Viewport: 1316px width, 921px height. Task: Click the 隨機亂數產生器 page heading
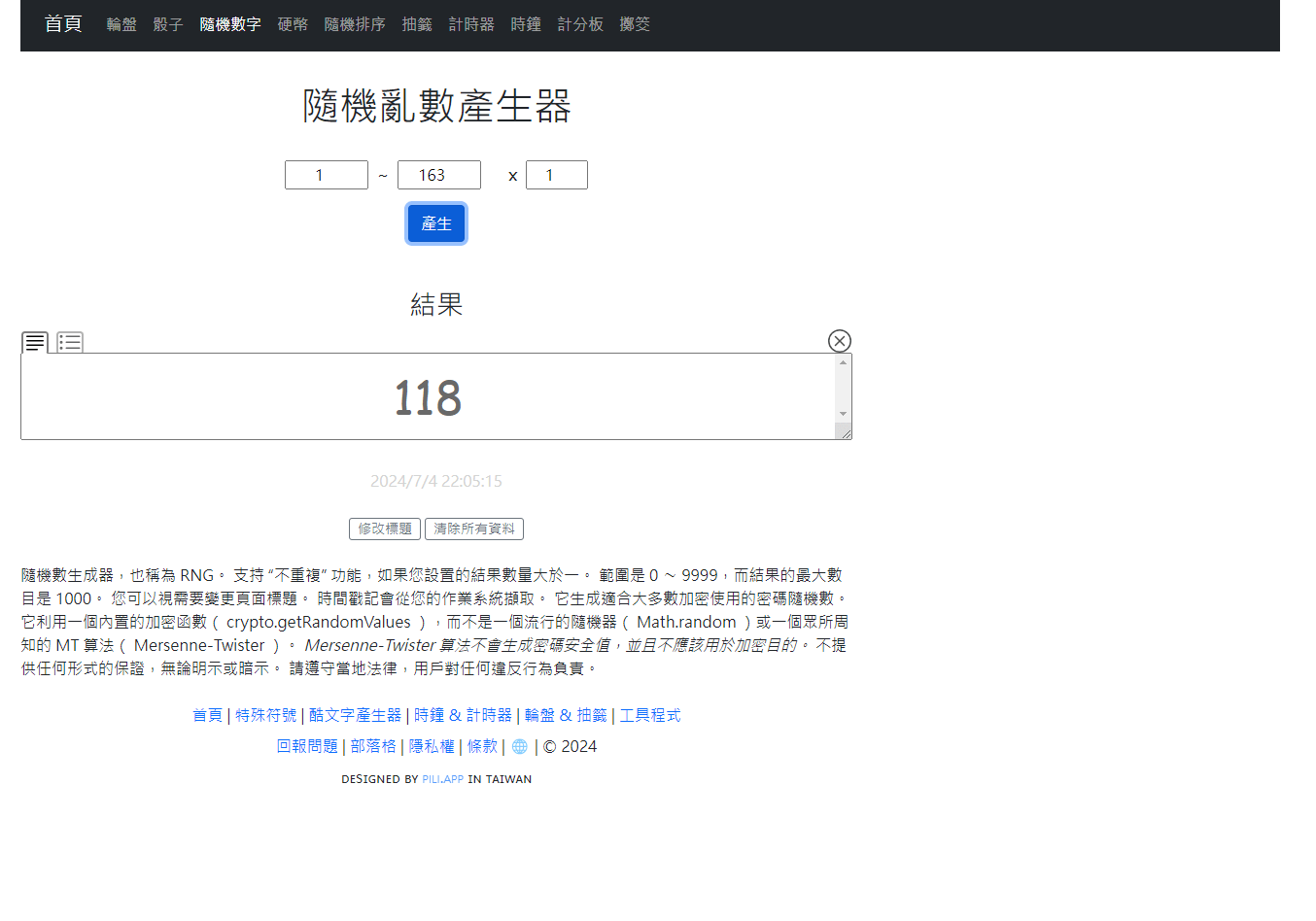click(436, 106)
